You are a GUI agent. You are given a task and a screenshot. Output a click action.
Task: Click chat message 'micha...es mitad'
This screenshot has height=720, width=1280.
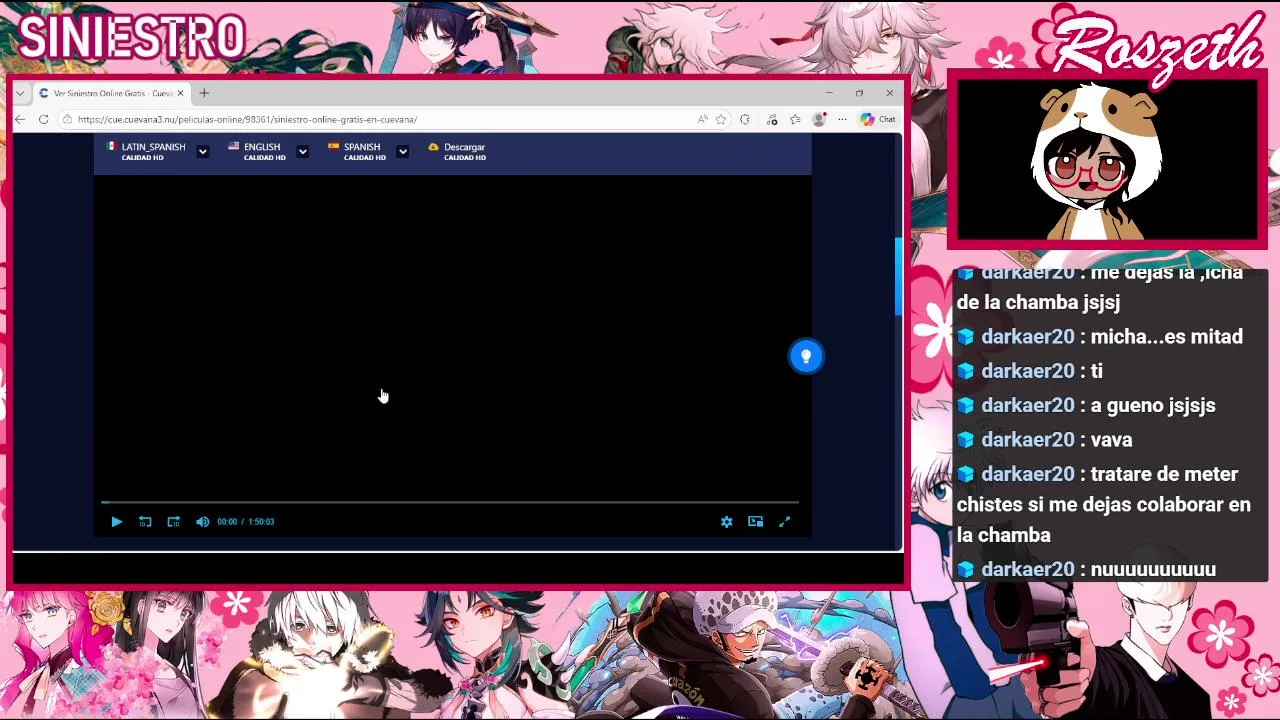pyautogui.click(x=1167, y=337)
